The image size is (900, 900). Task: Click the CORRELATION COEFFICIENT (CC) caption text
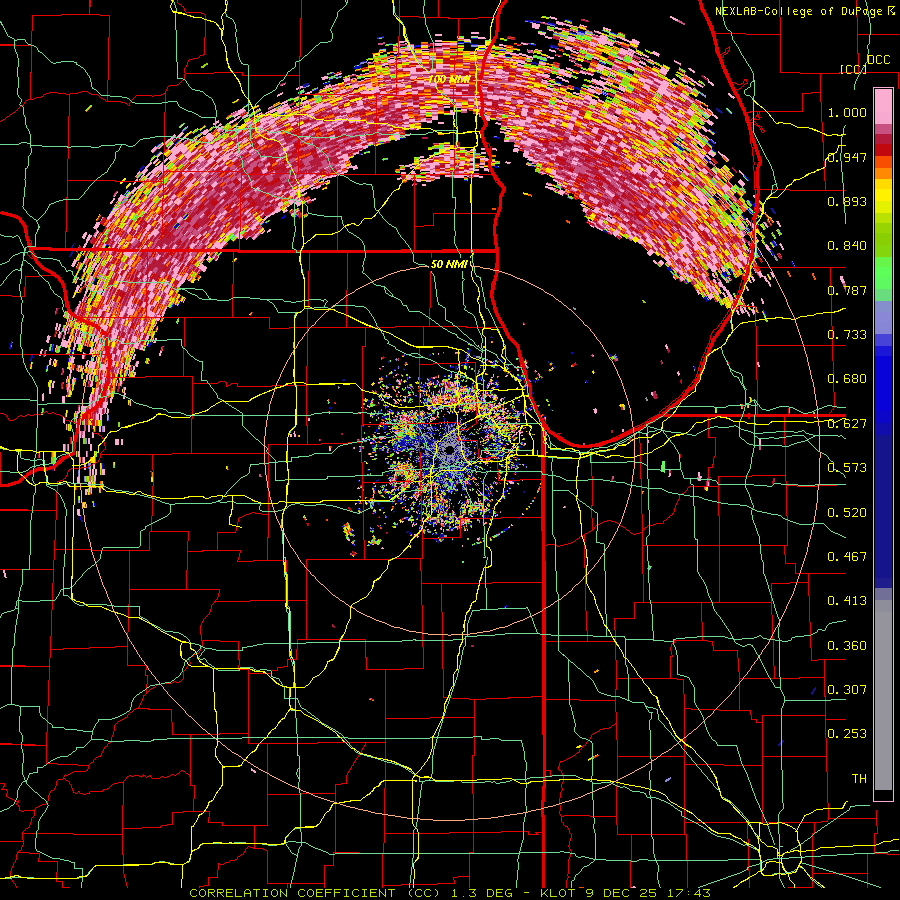tap(315, 893)
